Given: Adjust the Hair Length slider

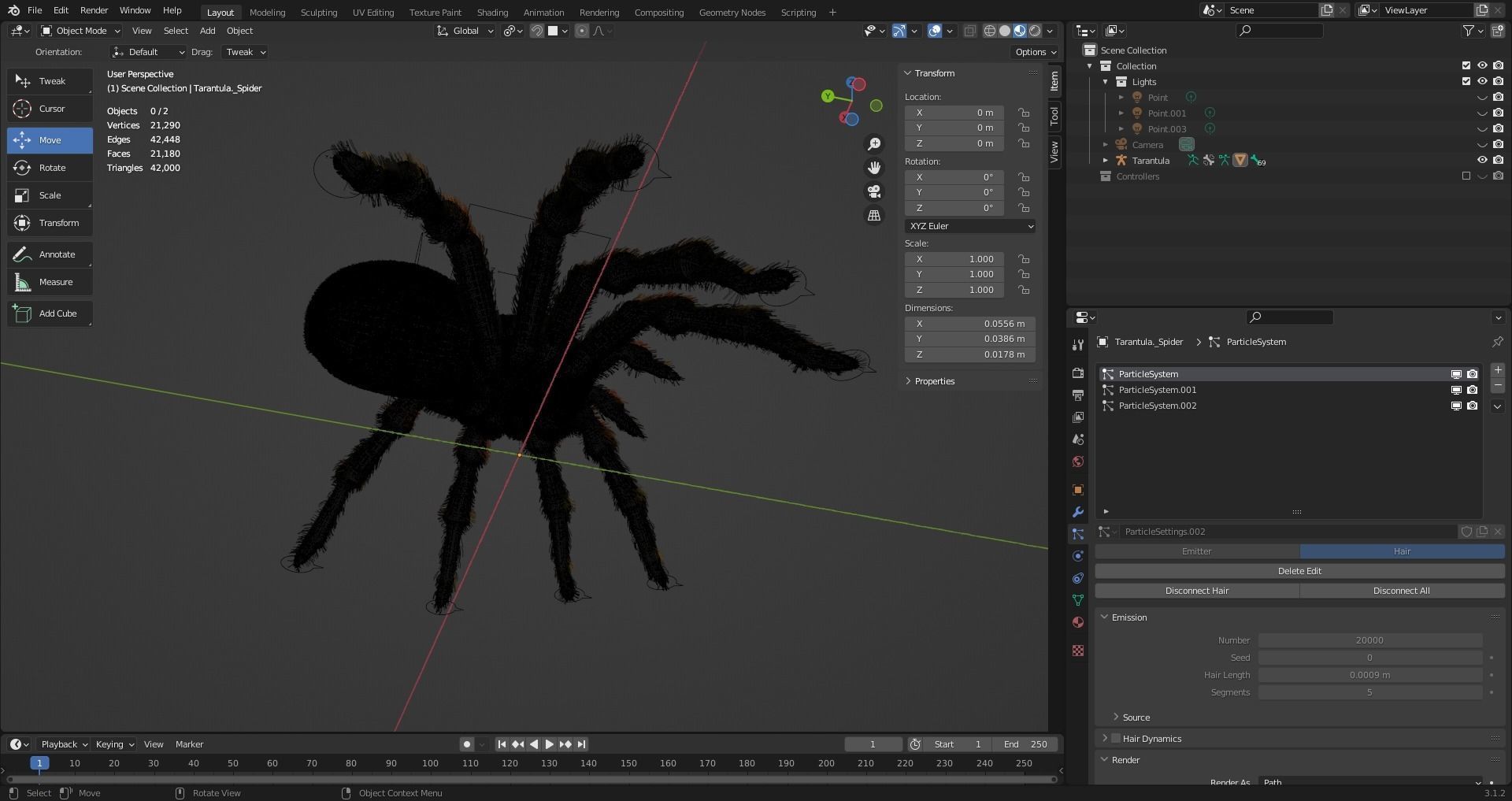Looking at the screenshot, I should point(1369,675).
